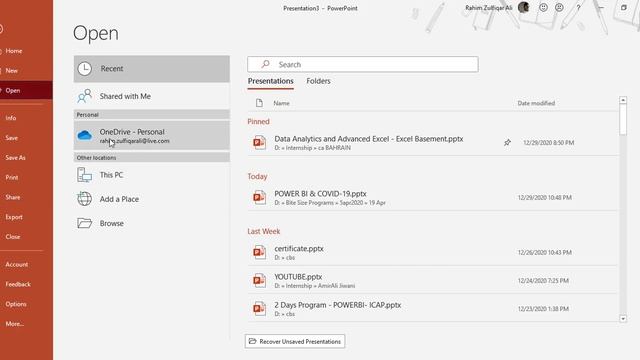The width and height of the screenshot is (640, 360).
Task: Click the Help question mark icon
Action: 578,7
